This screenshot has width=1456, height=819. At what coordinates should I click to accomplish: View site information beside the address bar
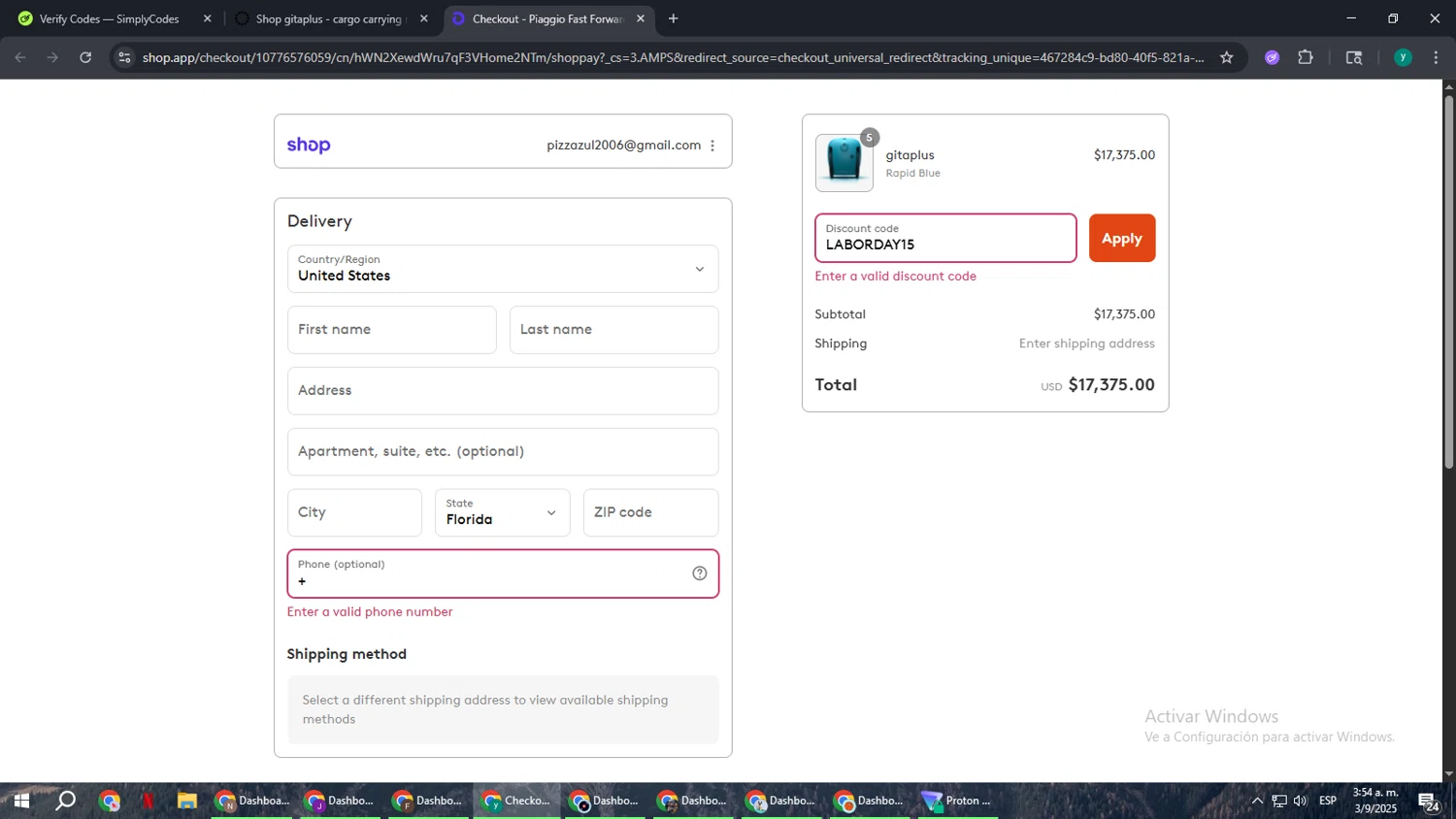tap(124, 57)
